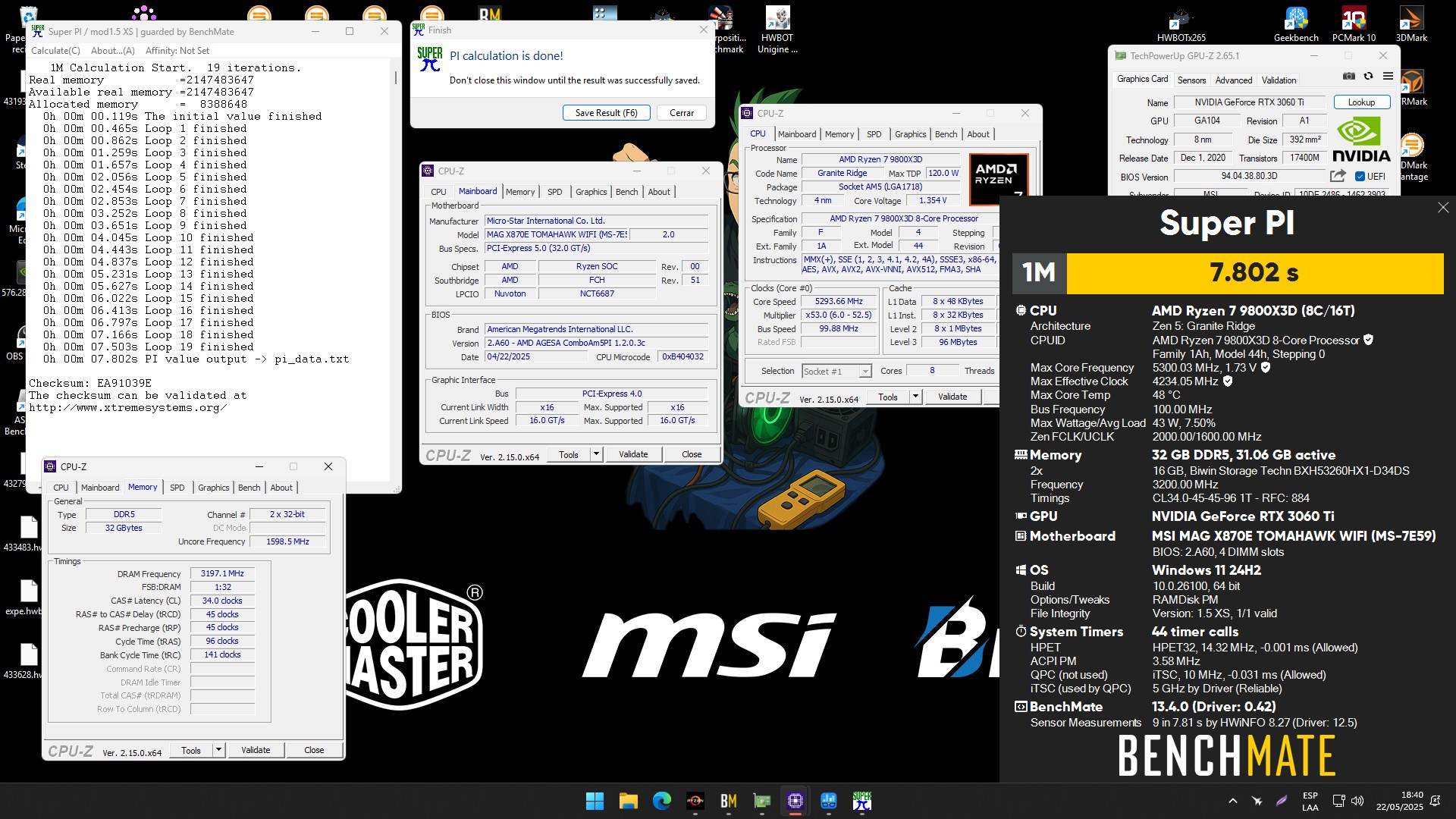Switch to Super PI via taskbar icon
The height and width of the screenshot is (819, 1456).
click(x=861, y=801)
